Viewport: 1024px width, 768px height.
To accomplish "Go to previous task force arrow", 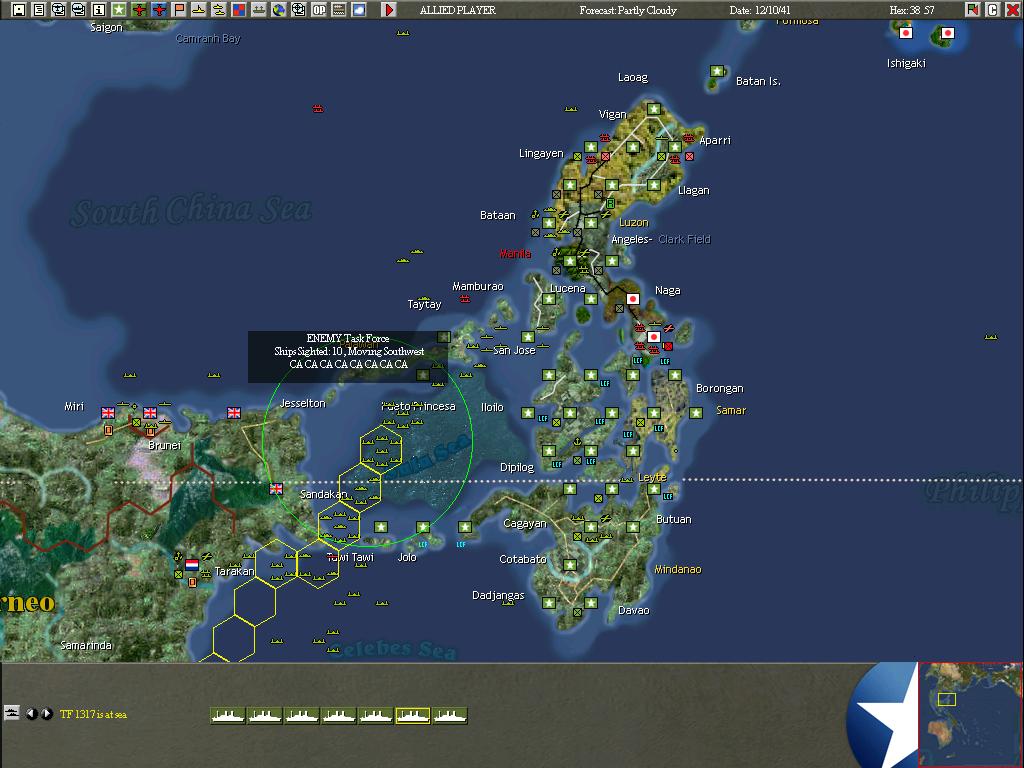I will [31, 714].
